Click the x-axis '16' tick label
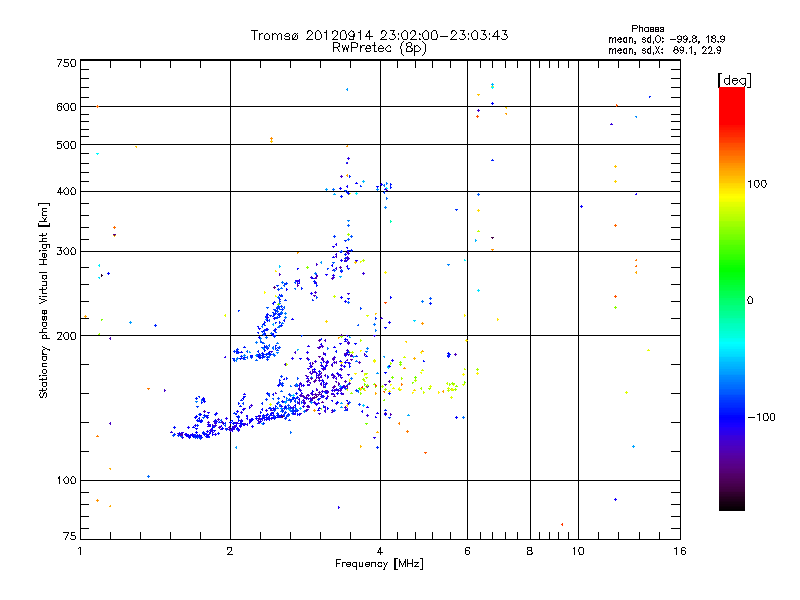 [680, 551]
